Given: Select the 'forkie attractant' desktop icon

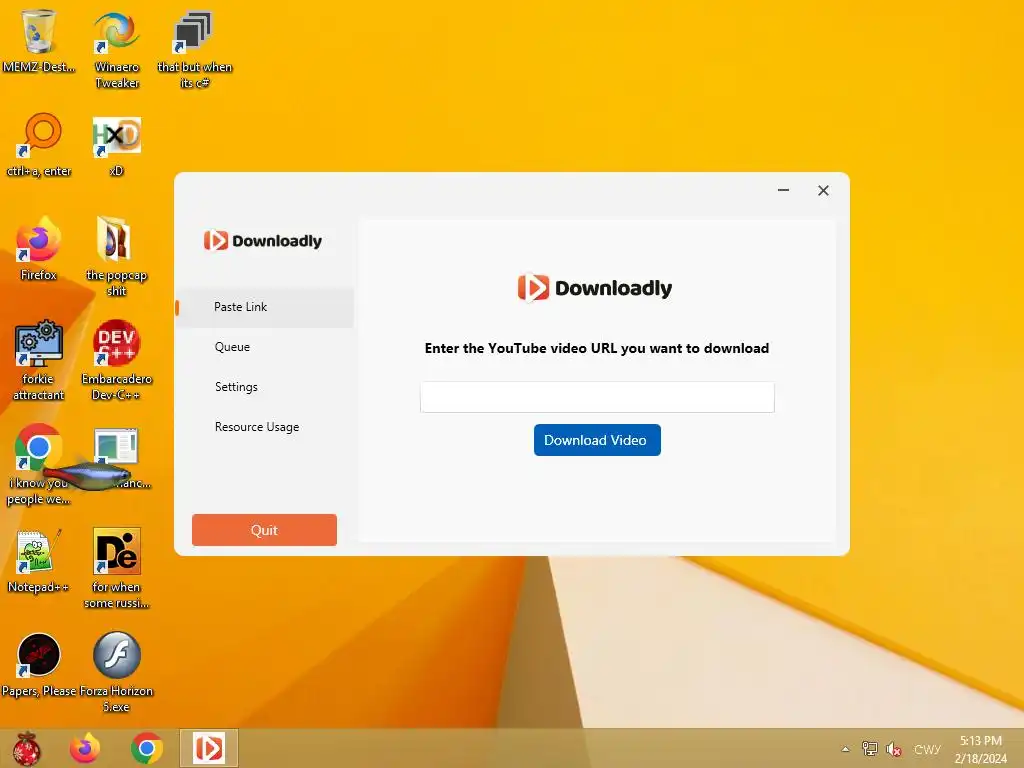Looking at the screenshot, I should pos(39,360).
